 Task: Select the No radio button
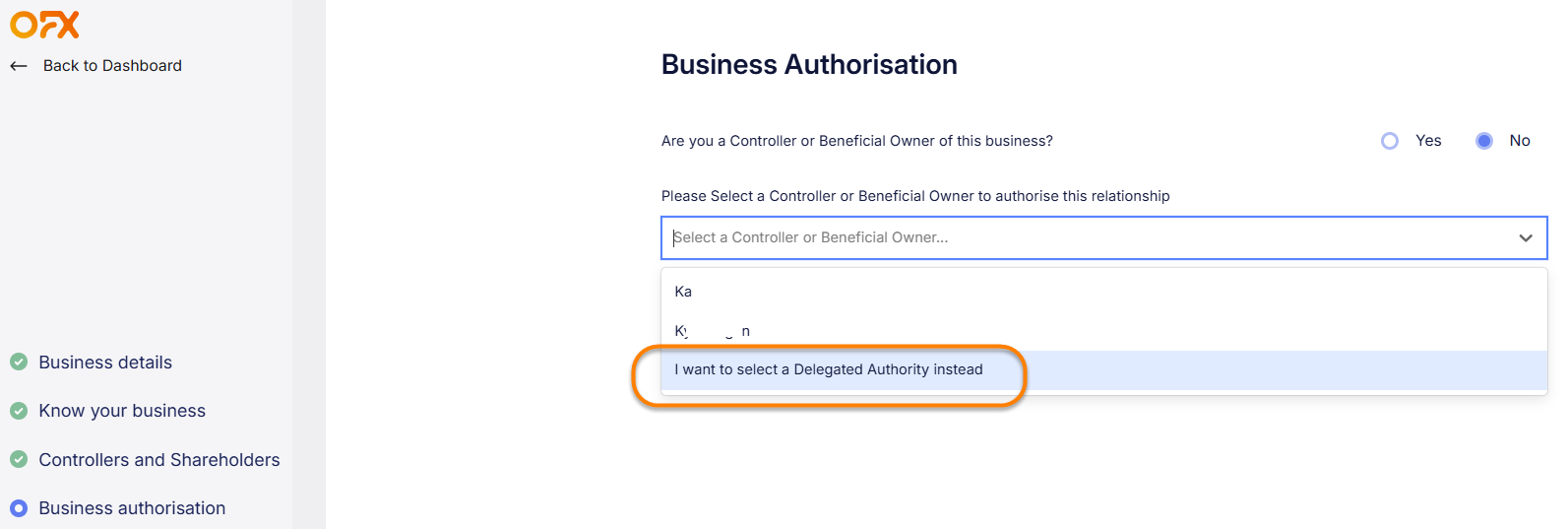pyautogui.click(x=1483, y=141)
